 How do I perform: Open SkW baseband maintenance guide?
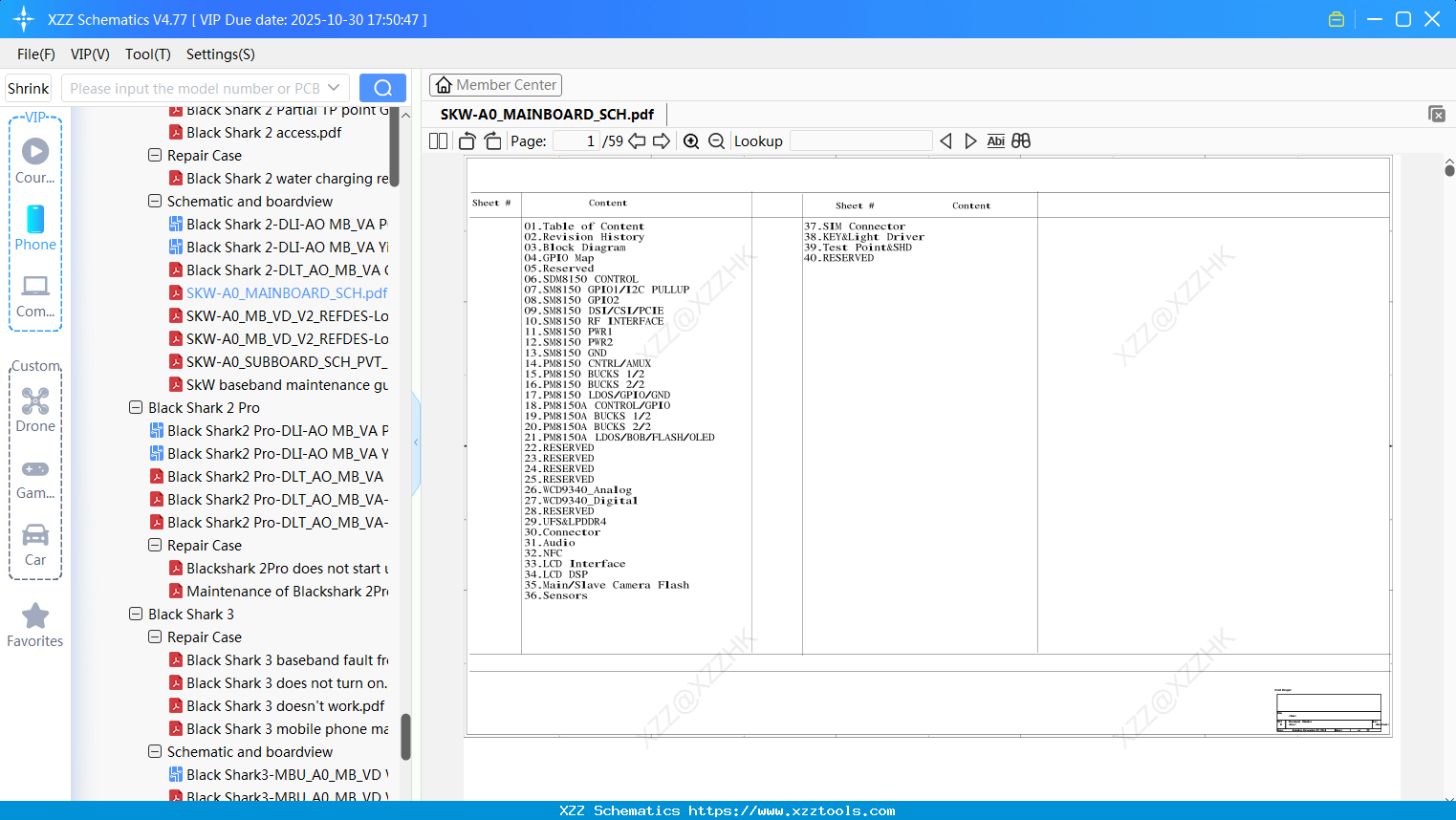coord(278,384)
